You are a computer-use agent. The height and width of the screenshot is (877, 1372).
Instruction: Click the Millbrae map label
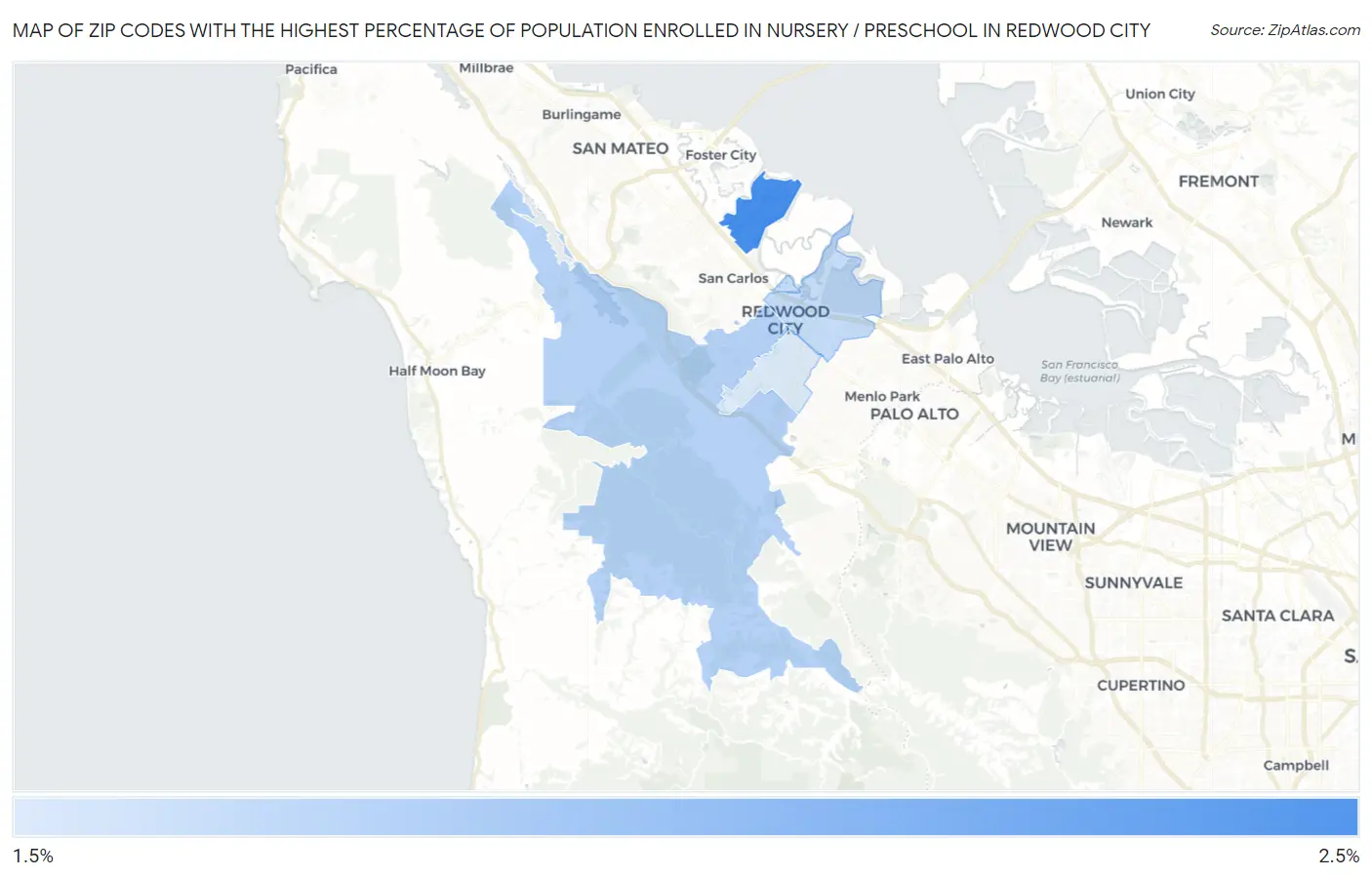(486, 68)
